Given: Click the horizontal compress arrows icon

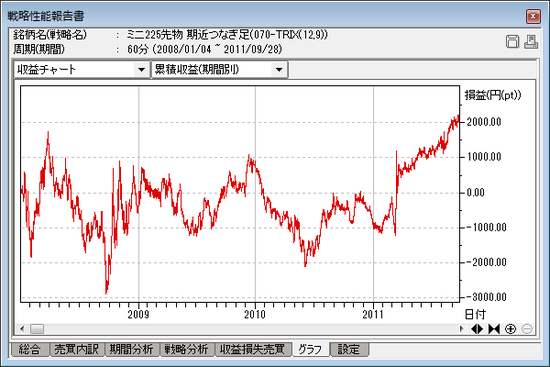Looking at the screenshot, I should (x=494, y=329).
